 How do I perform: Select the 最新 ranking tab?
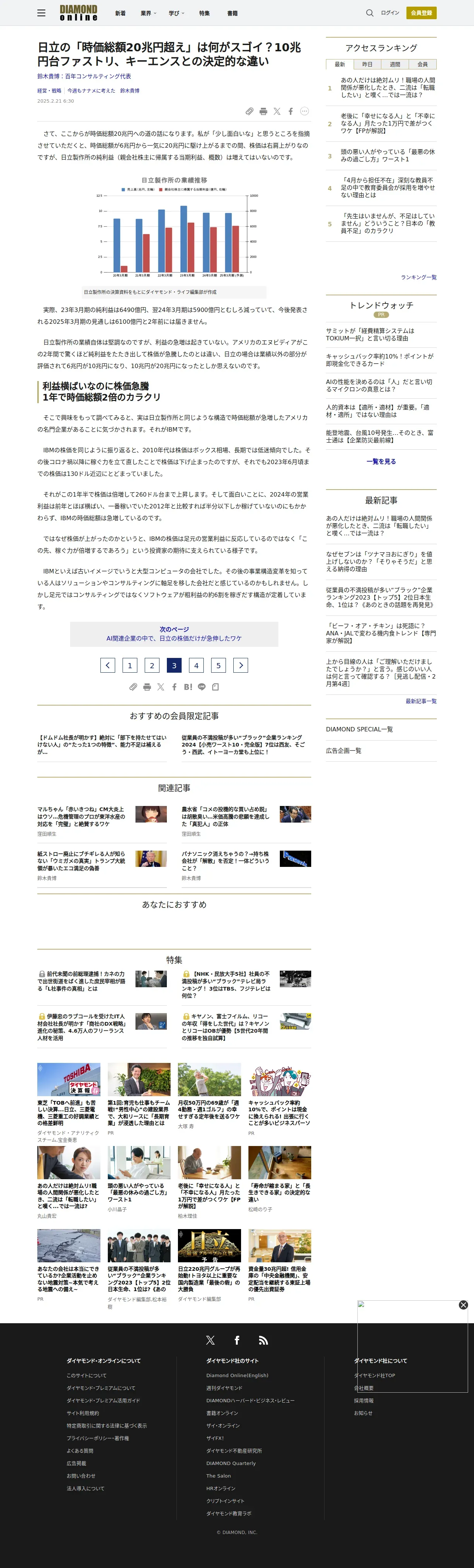(x=340, y=64)
